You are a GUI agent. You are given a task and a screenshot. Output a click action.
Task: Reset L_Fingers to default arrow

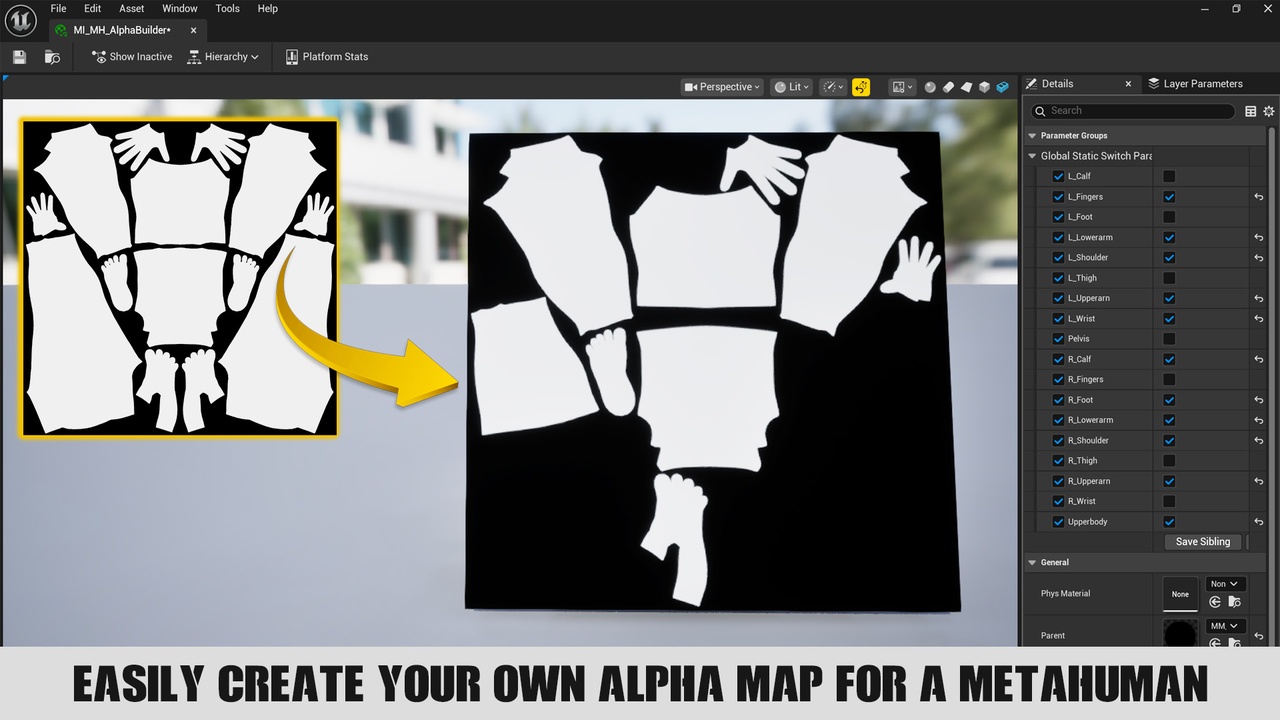click(x=1259, y=197)
